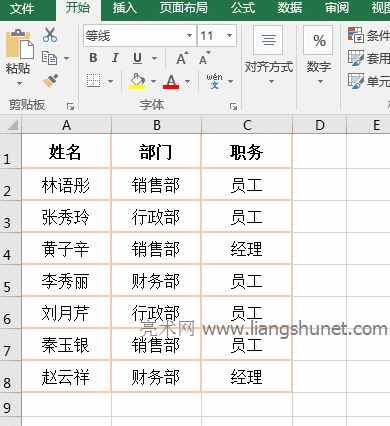
Task: Toggle Bold formatting
Action: [93, 58]
